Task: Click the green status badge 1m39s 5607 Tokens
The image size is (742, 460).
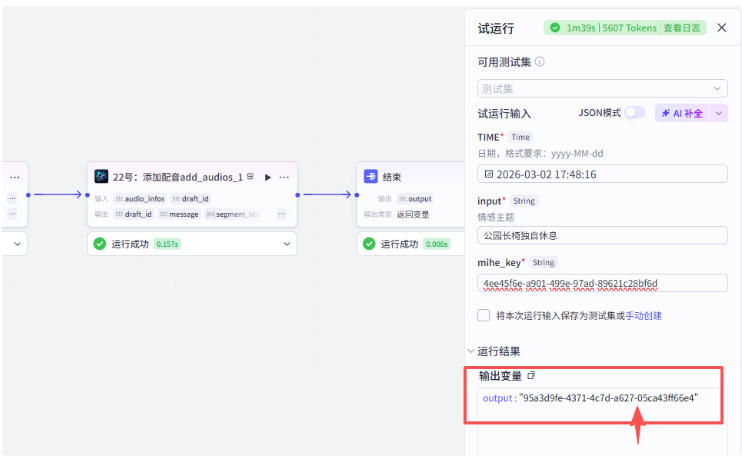Action: 625,28
